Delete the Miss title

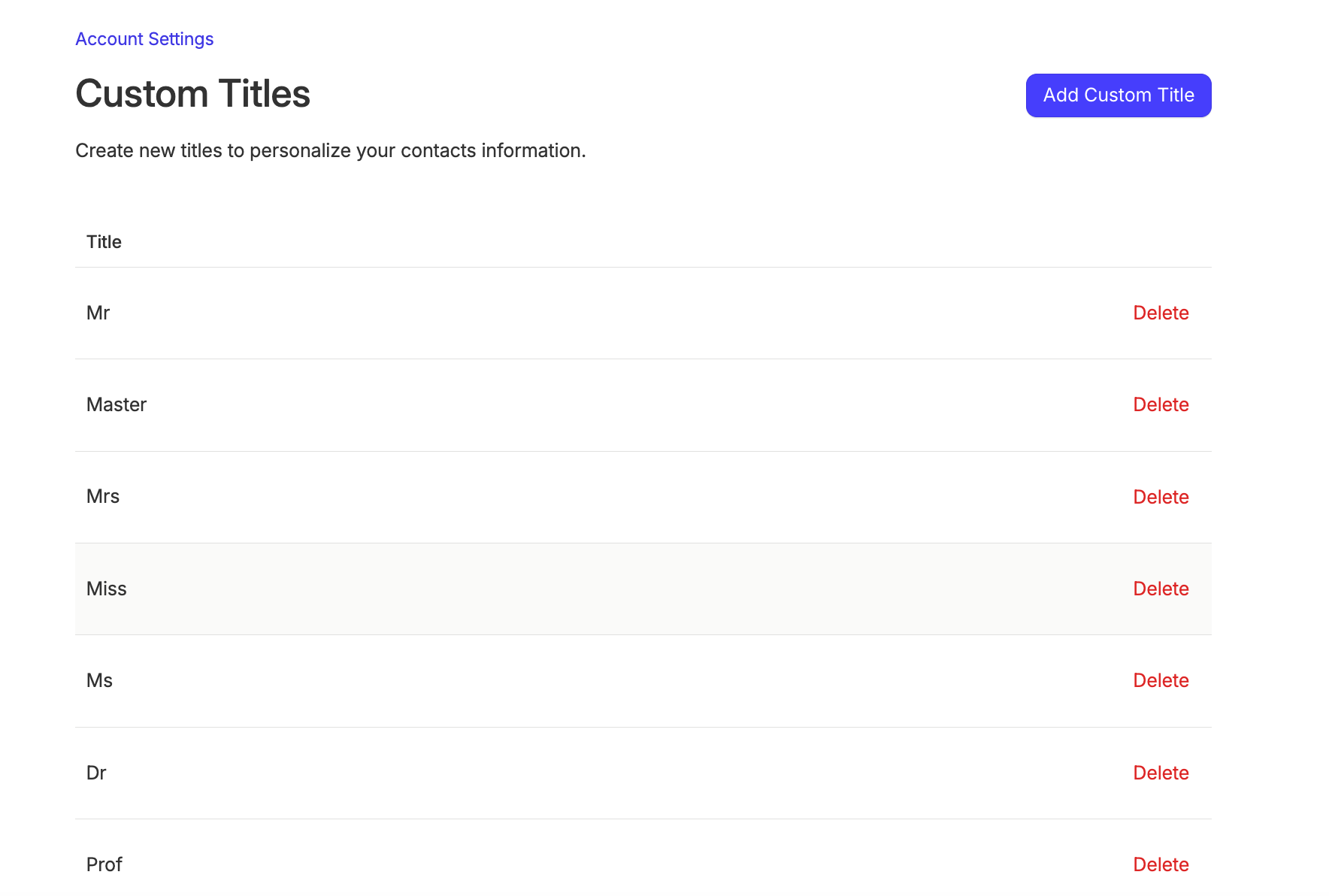click(1161, 589)
